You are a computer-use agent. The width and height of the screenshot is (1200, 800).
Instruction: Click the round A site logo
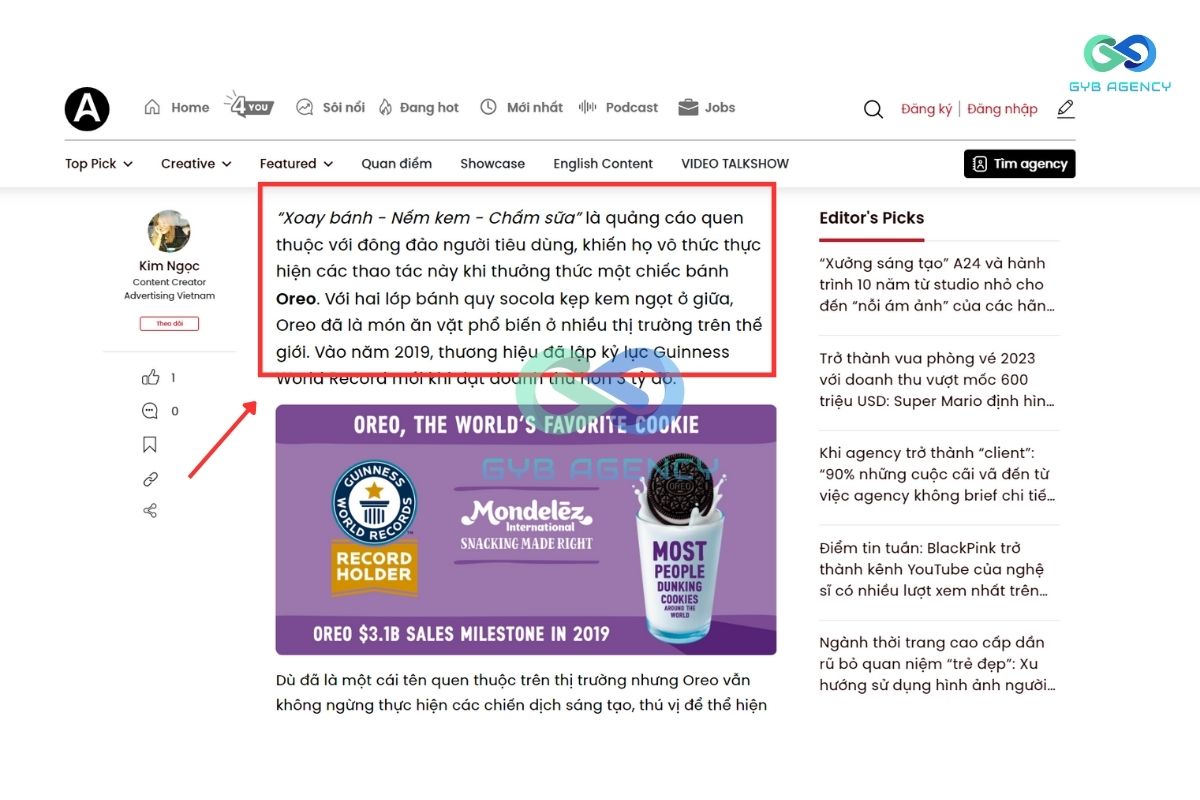[87, 108]
